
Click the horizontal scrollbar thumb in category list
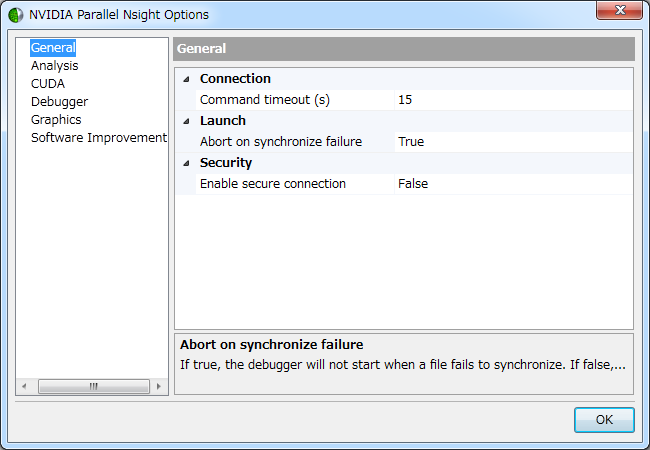coord(93,386)
